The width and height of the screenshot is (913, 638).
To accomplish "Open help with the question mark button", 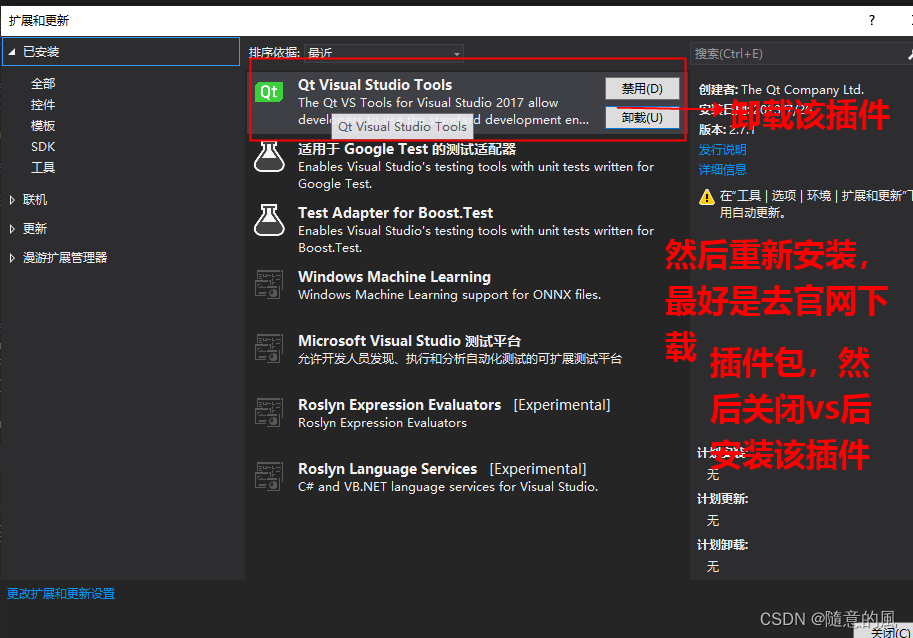I will point(872,20).
